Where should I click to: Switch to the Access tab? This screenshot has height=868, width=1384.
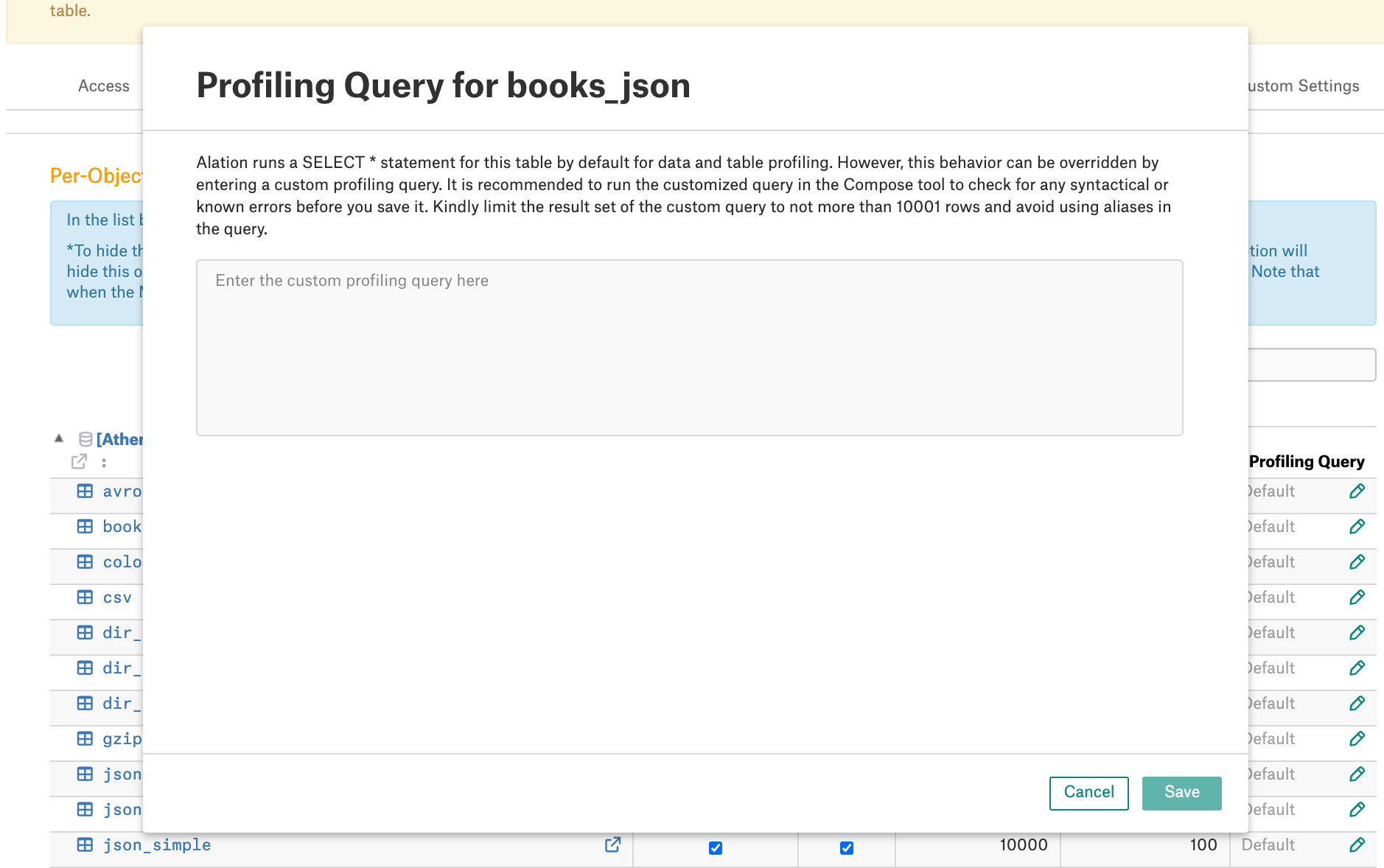tap(104, 86)
